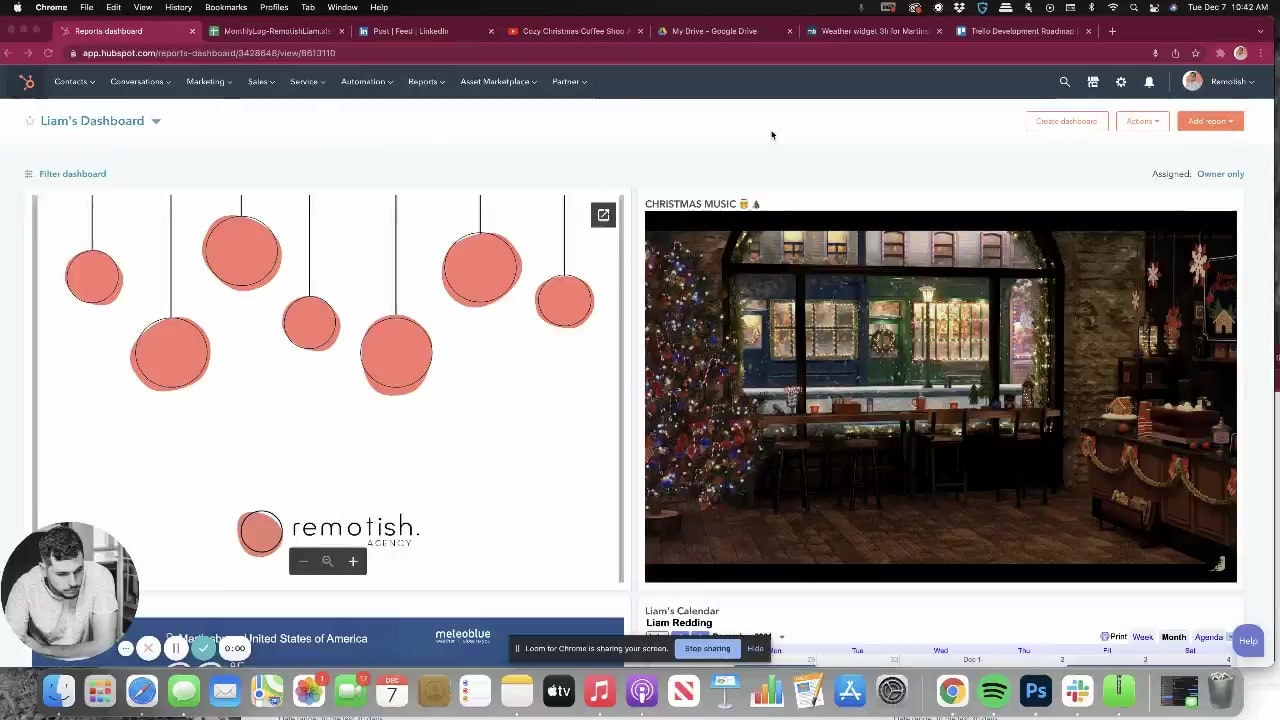Click the Owner only assigned link

coord(1221,174)
